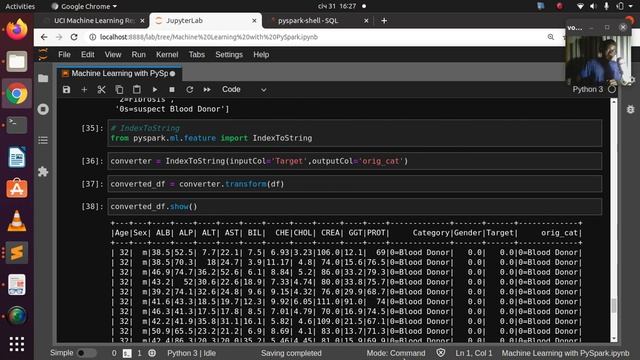Image resolution: width=640 pixels, height=360 pixels.
Task: Cut the selected cell with scissors icon
Action: click(101, 89)
